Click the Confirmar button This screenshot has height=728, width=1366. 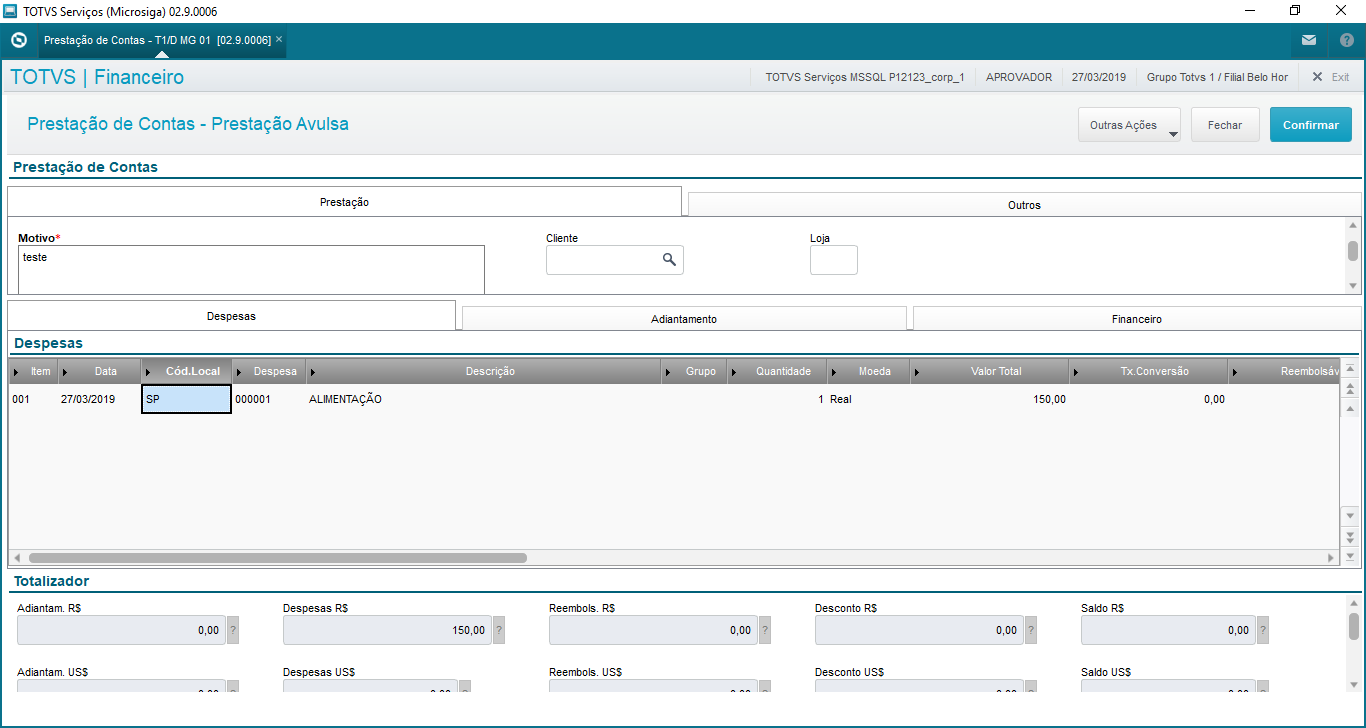coord(1311,125)
